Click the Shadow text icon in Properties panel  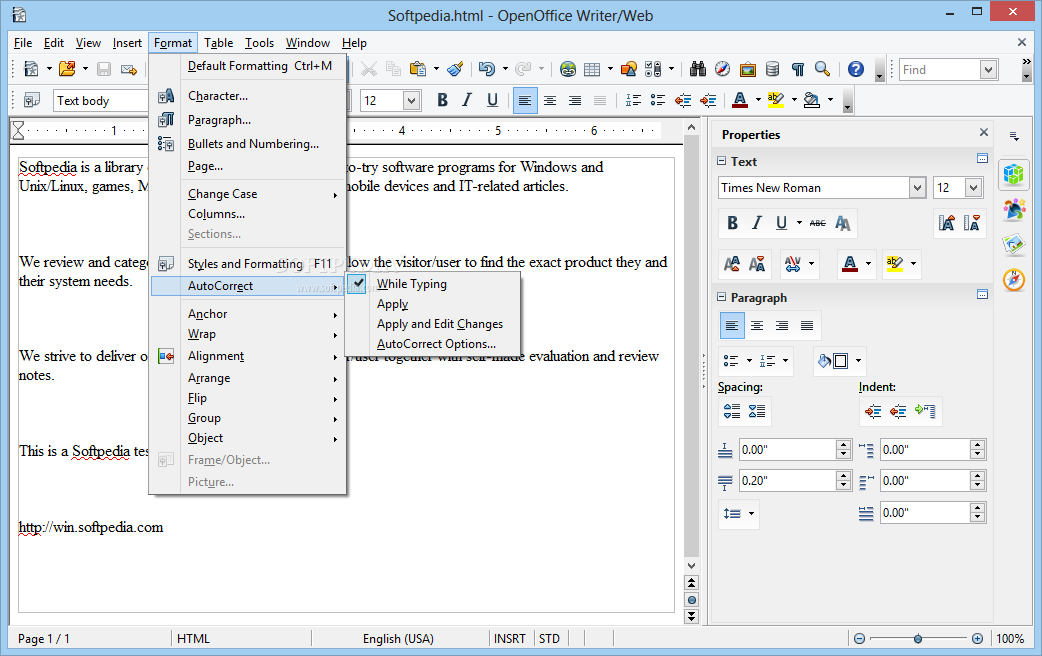843,223
